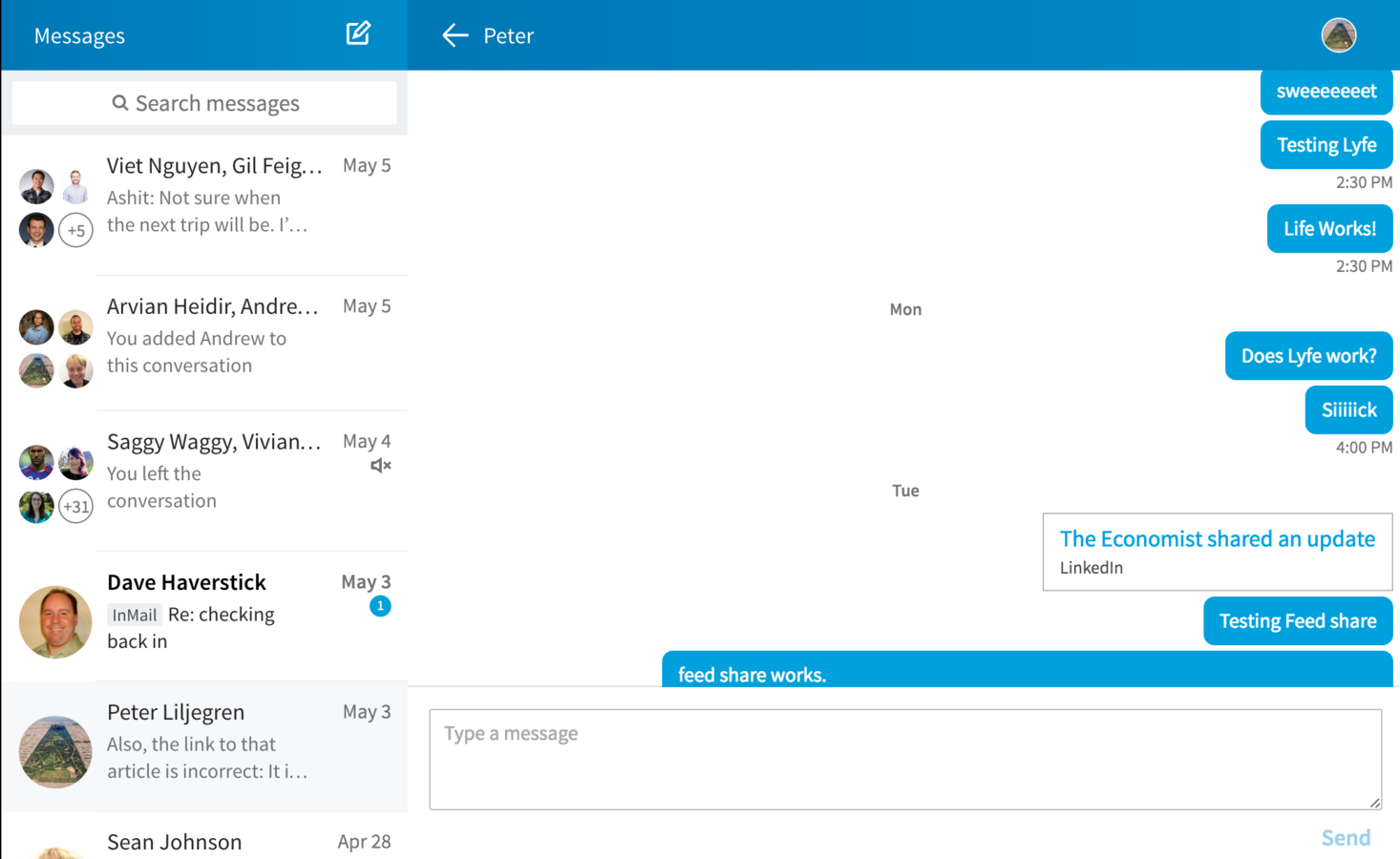Click the +5 participants badge
1400x859 pixels.
pos(75,230)
